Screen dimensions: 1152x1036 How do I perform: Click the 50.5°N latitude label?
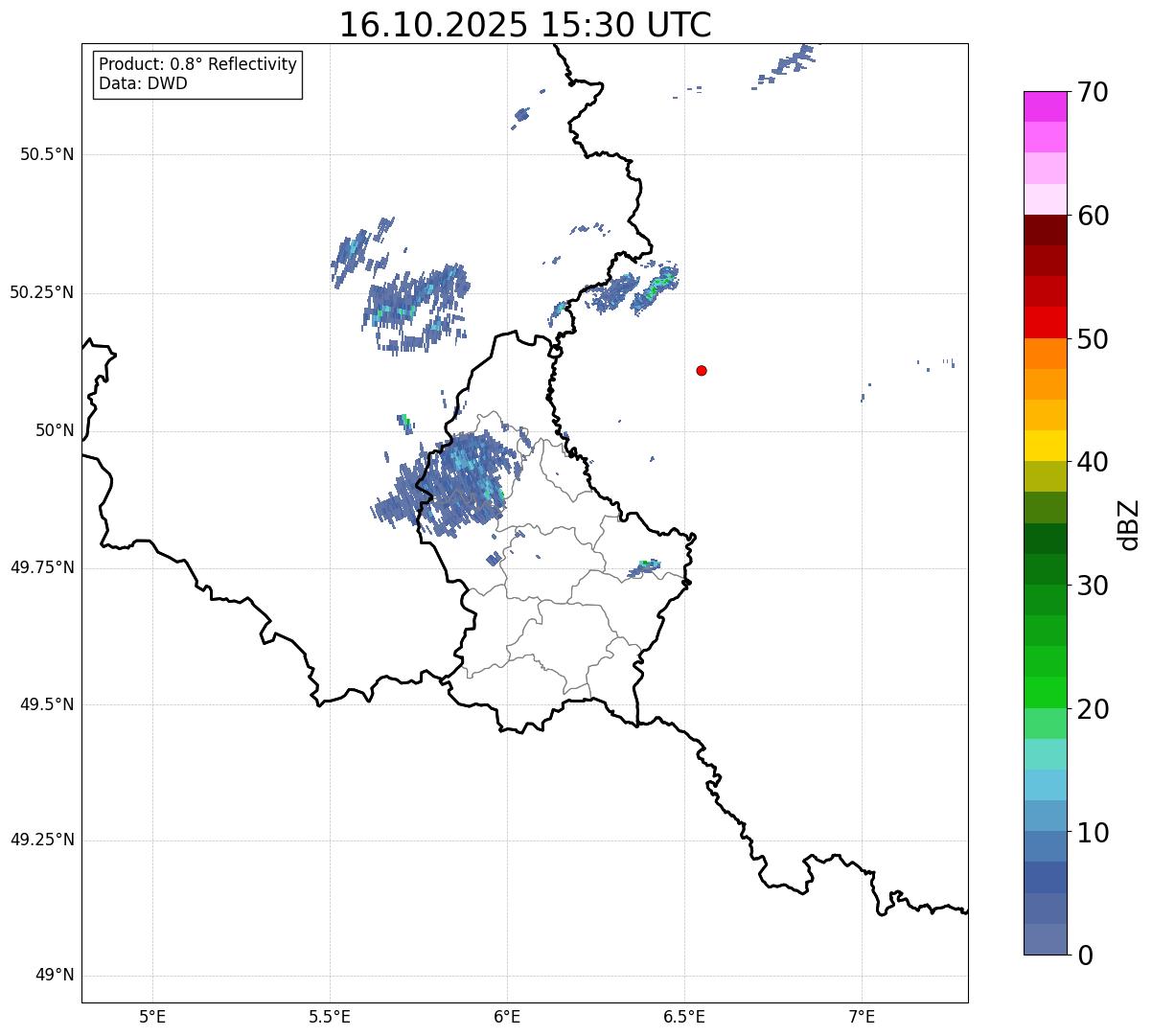[47, 154]
